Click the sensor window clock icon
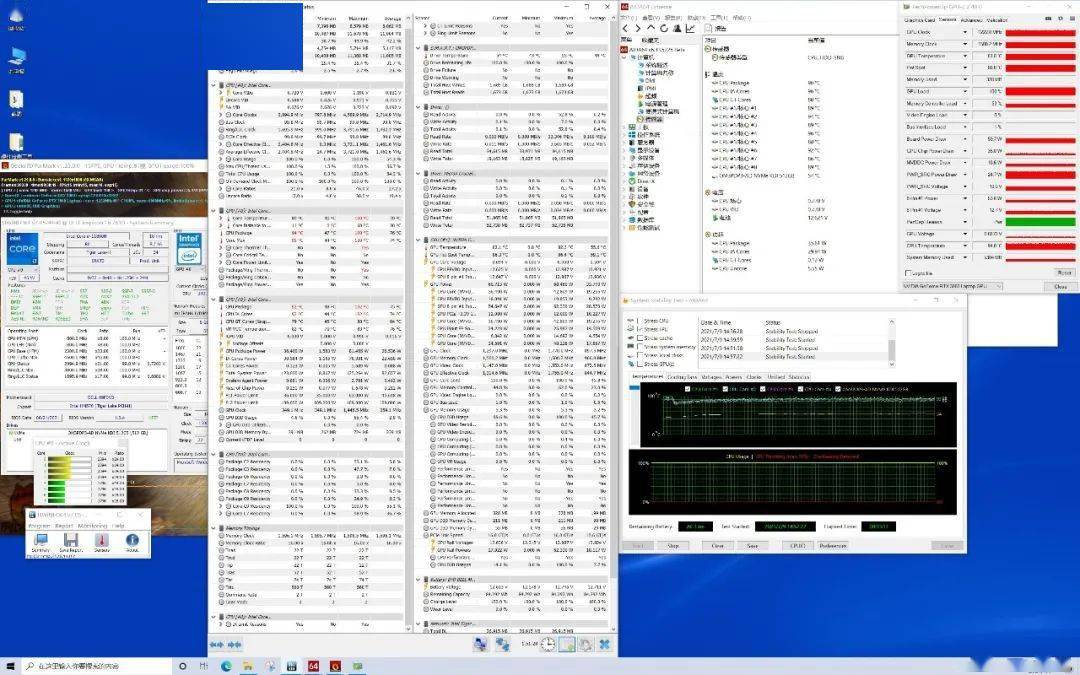The width and height of the screenshot is (1080, 675). click(548, 644)
